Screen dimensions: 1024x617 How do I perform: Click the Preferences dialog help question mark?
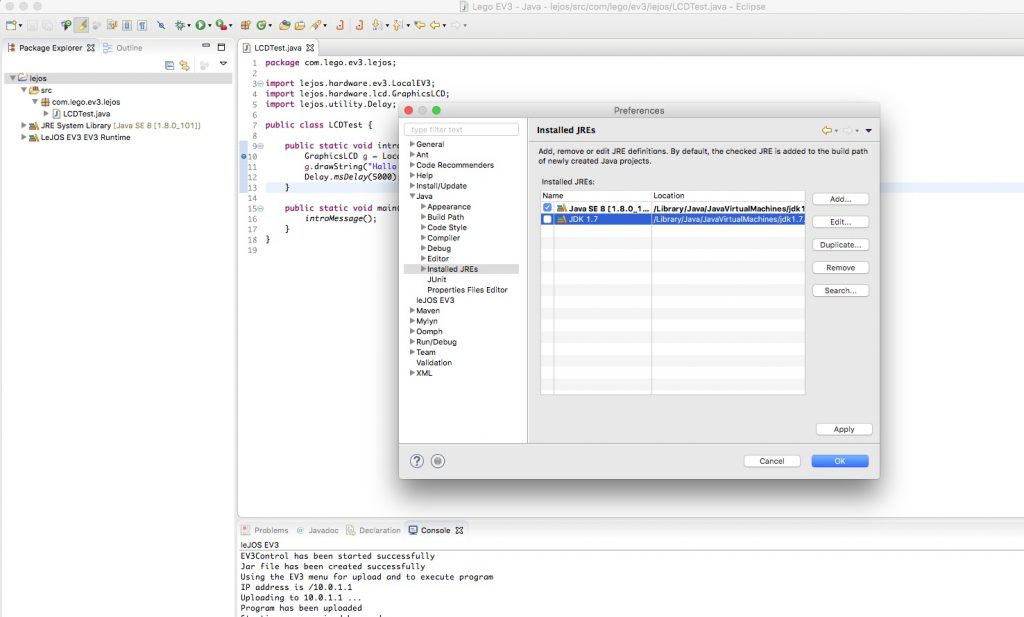[417, 461]
